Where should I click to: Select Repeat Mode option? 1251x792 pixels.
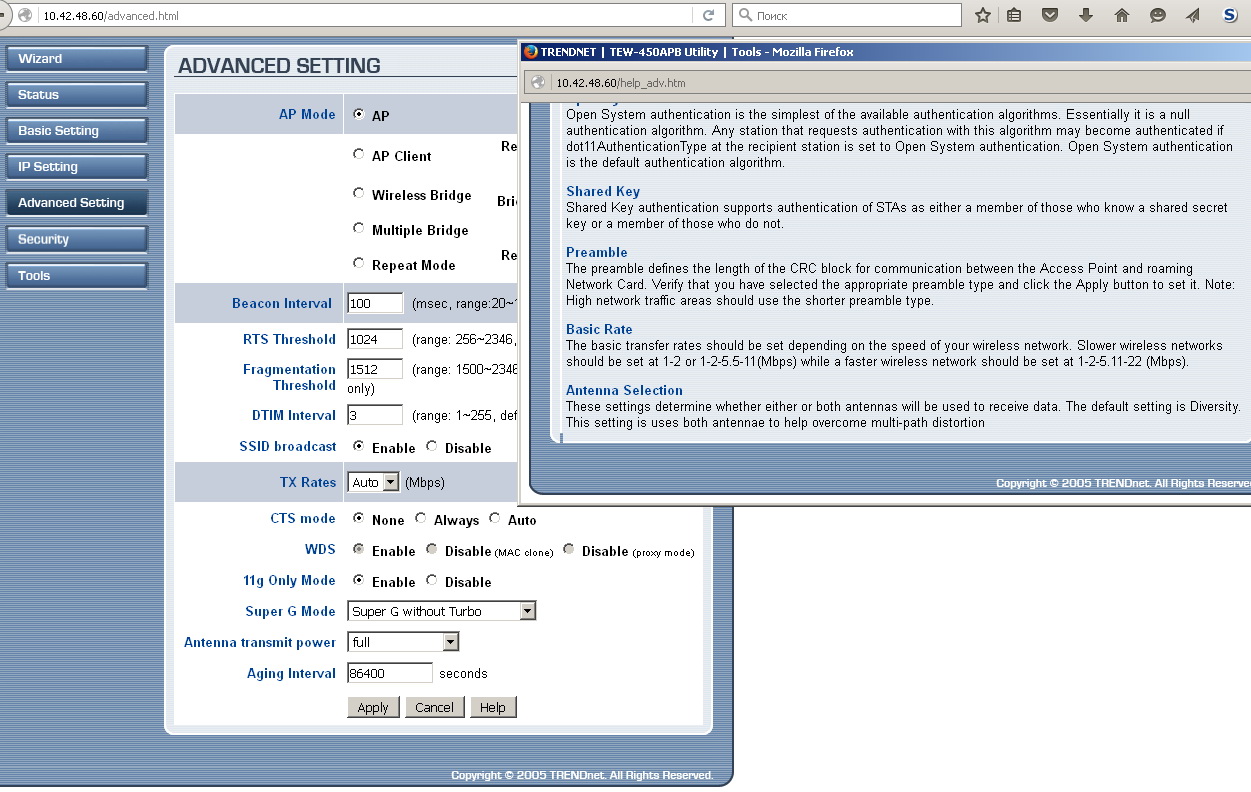[359, 263]
